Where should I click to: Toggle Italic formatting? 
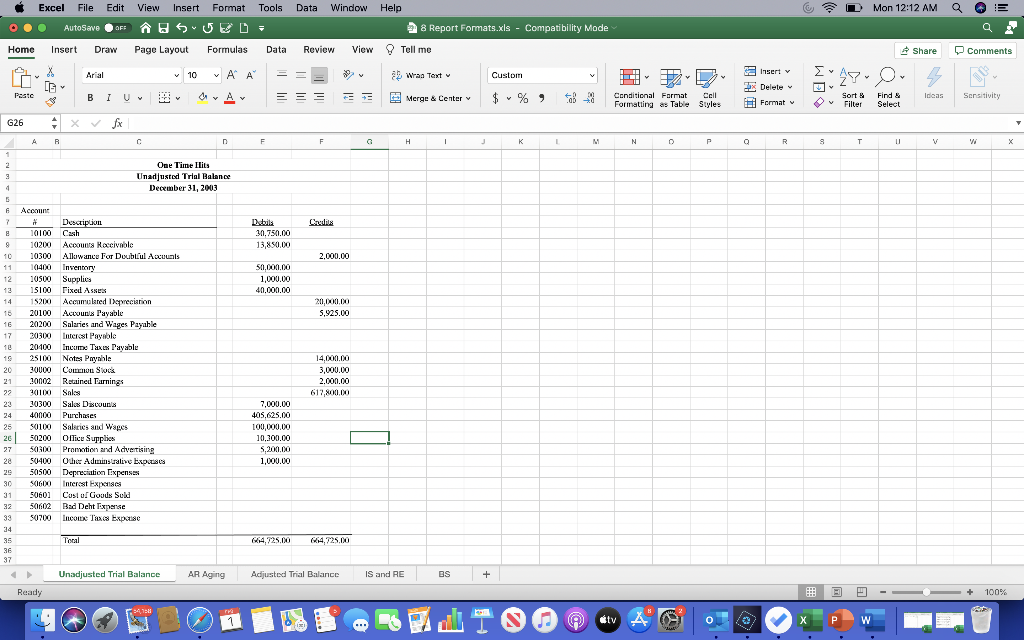tap(108, 98)
